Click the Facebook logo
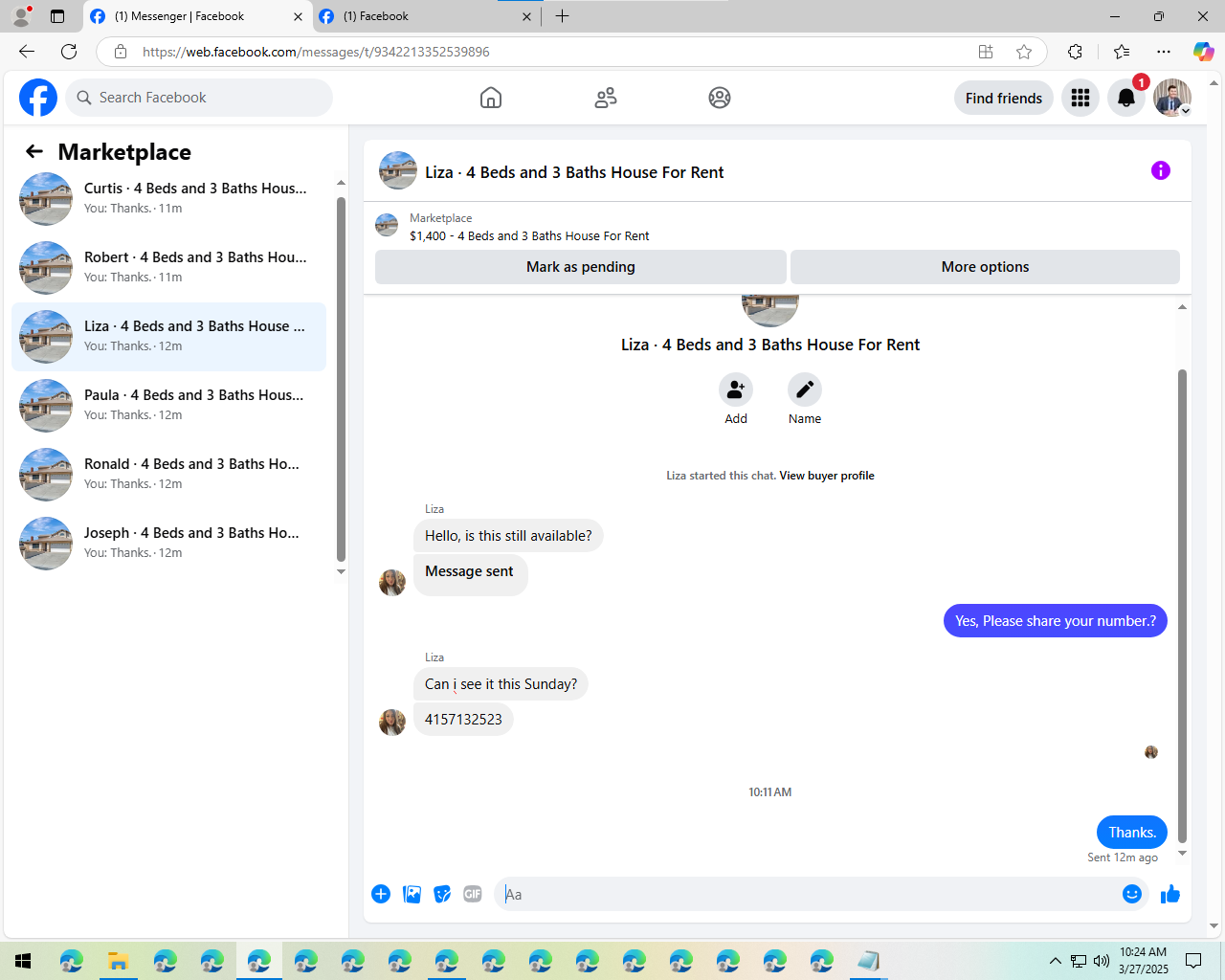1225x980 pixels. click(x=38, y=98)
